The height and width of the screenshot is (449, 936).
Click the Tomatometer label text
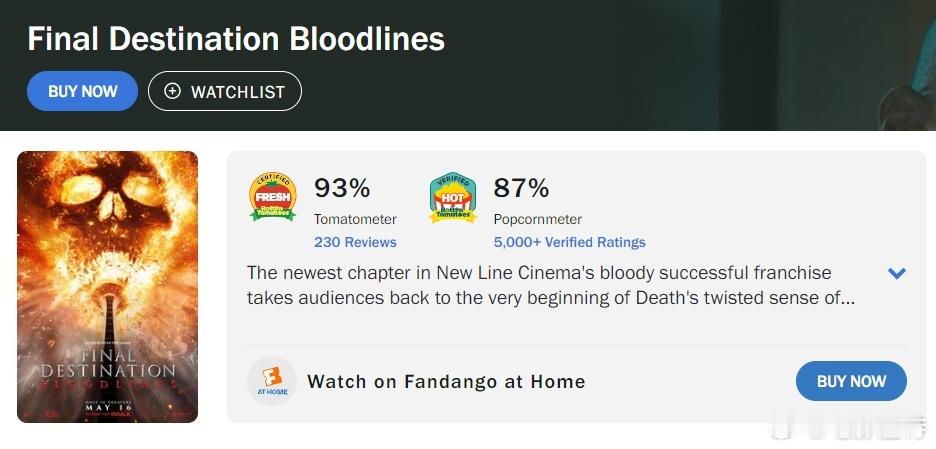(355, 219)
